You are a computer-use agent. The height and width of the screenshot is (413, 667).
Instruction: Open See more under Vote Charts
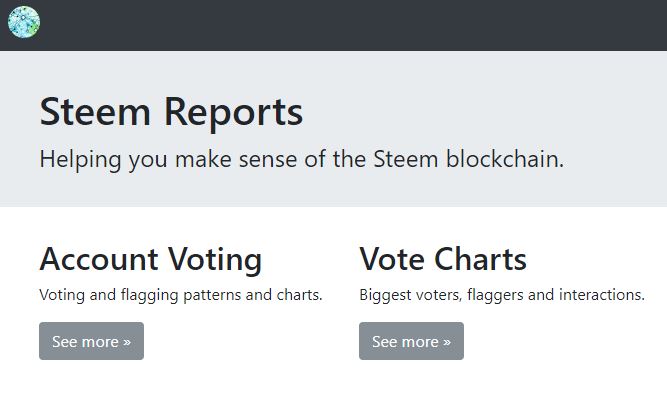[x=411, y=341]
